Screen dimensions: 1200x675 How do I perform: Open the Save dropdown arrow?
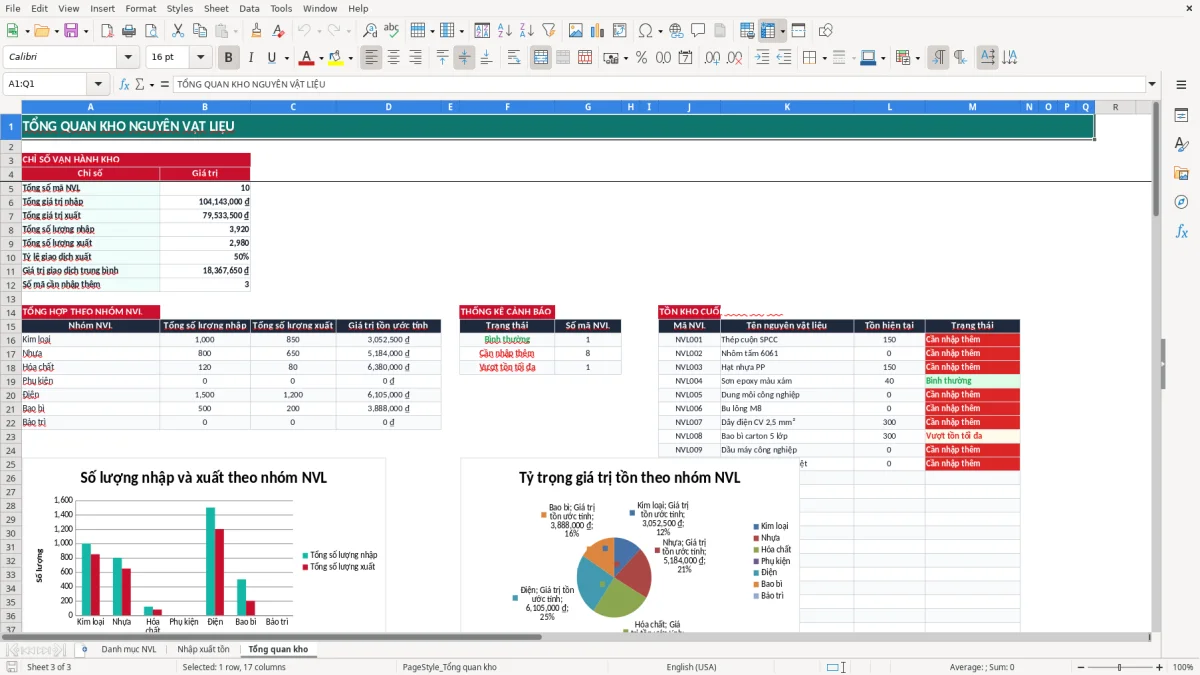(x=85, y=31)
